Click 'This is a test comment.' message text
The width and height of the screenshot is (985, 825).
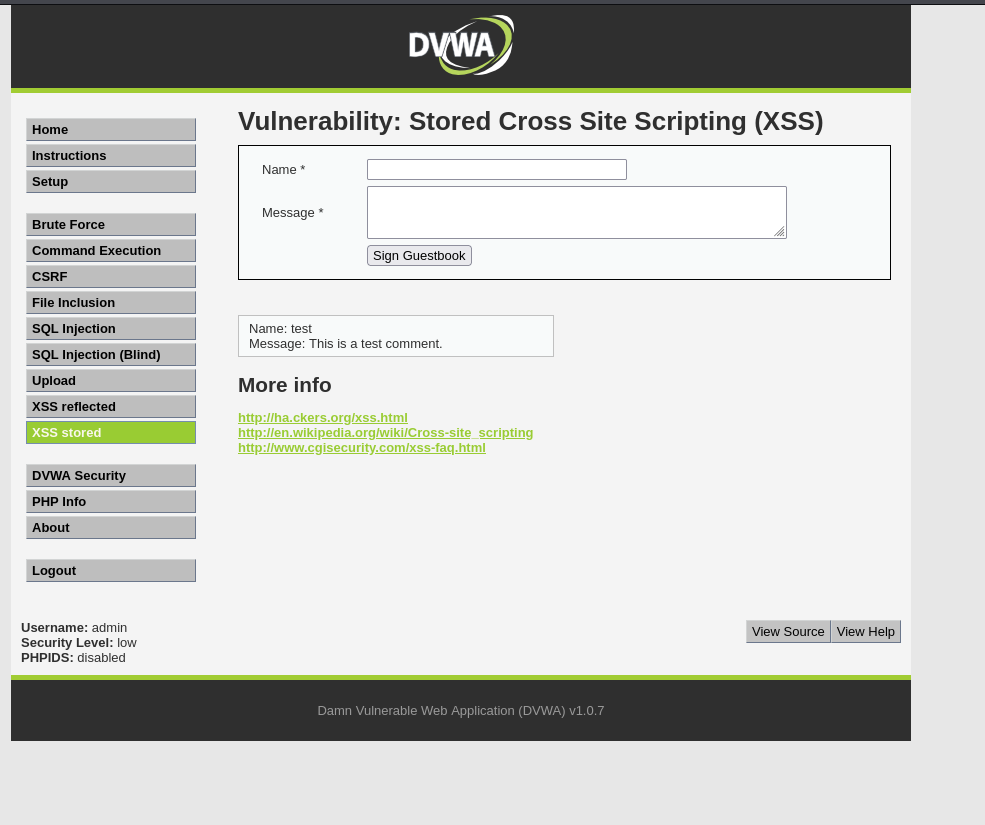[x=376, y=344]
